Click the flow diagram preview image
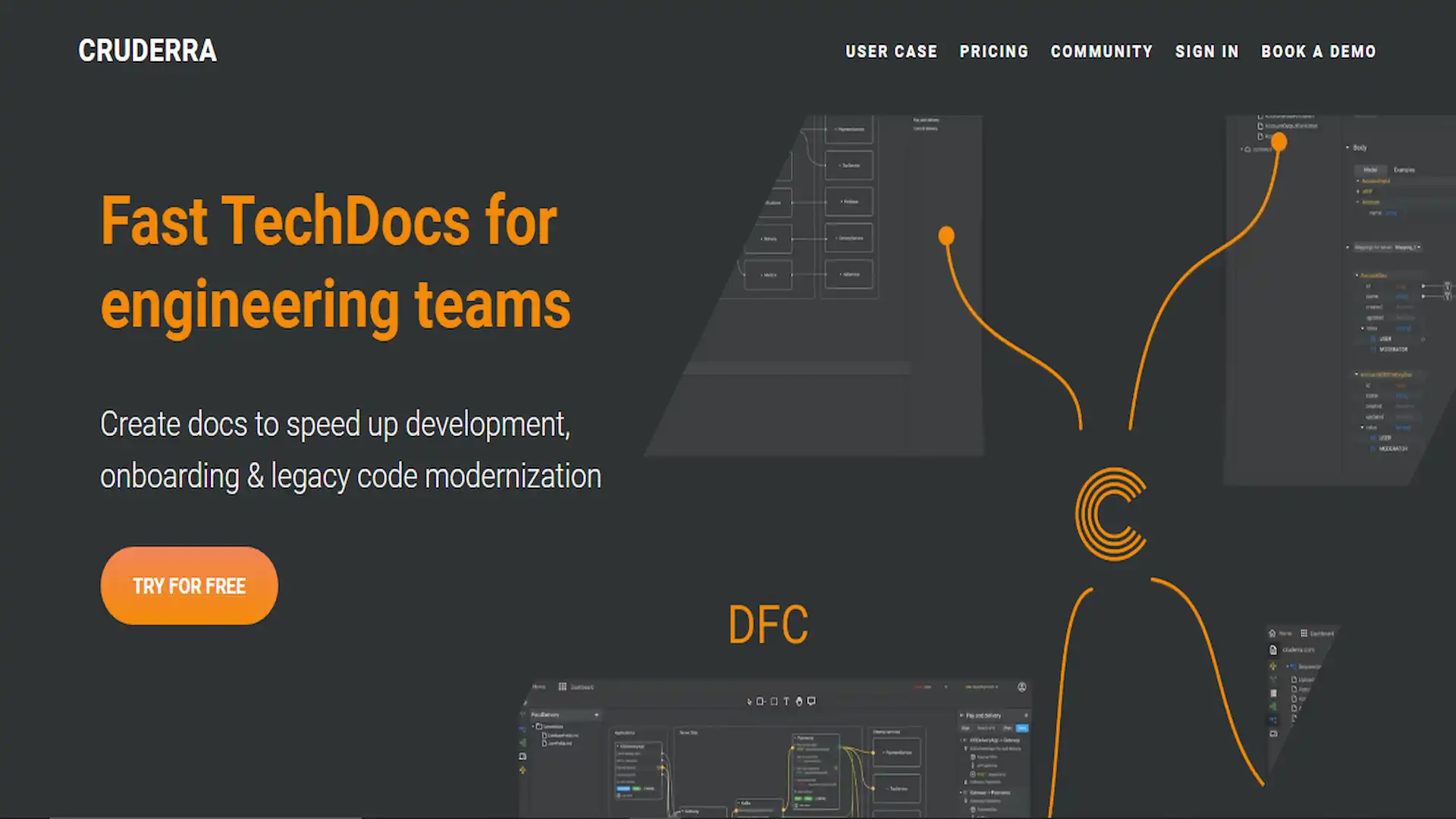This screenshot has height=819, width=1456. coord(814,285)
